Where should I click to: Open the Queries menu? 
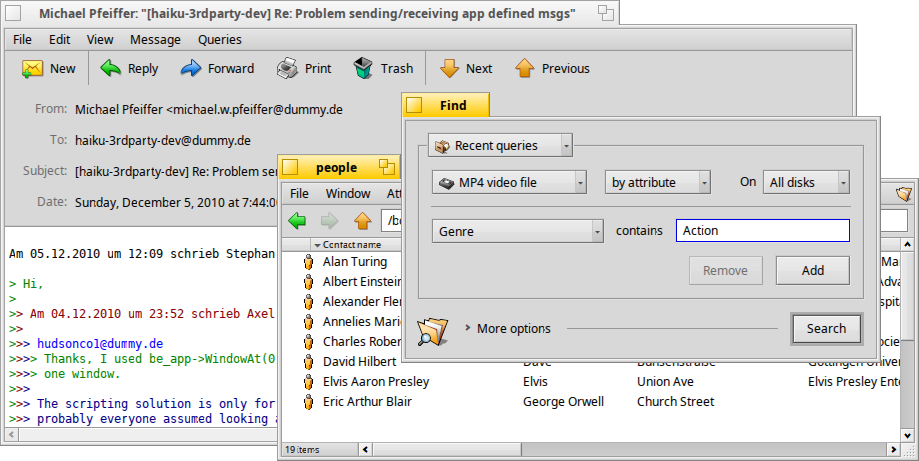click(x=219, y=39)
